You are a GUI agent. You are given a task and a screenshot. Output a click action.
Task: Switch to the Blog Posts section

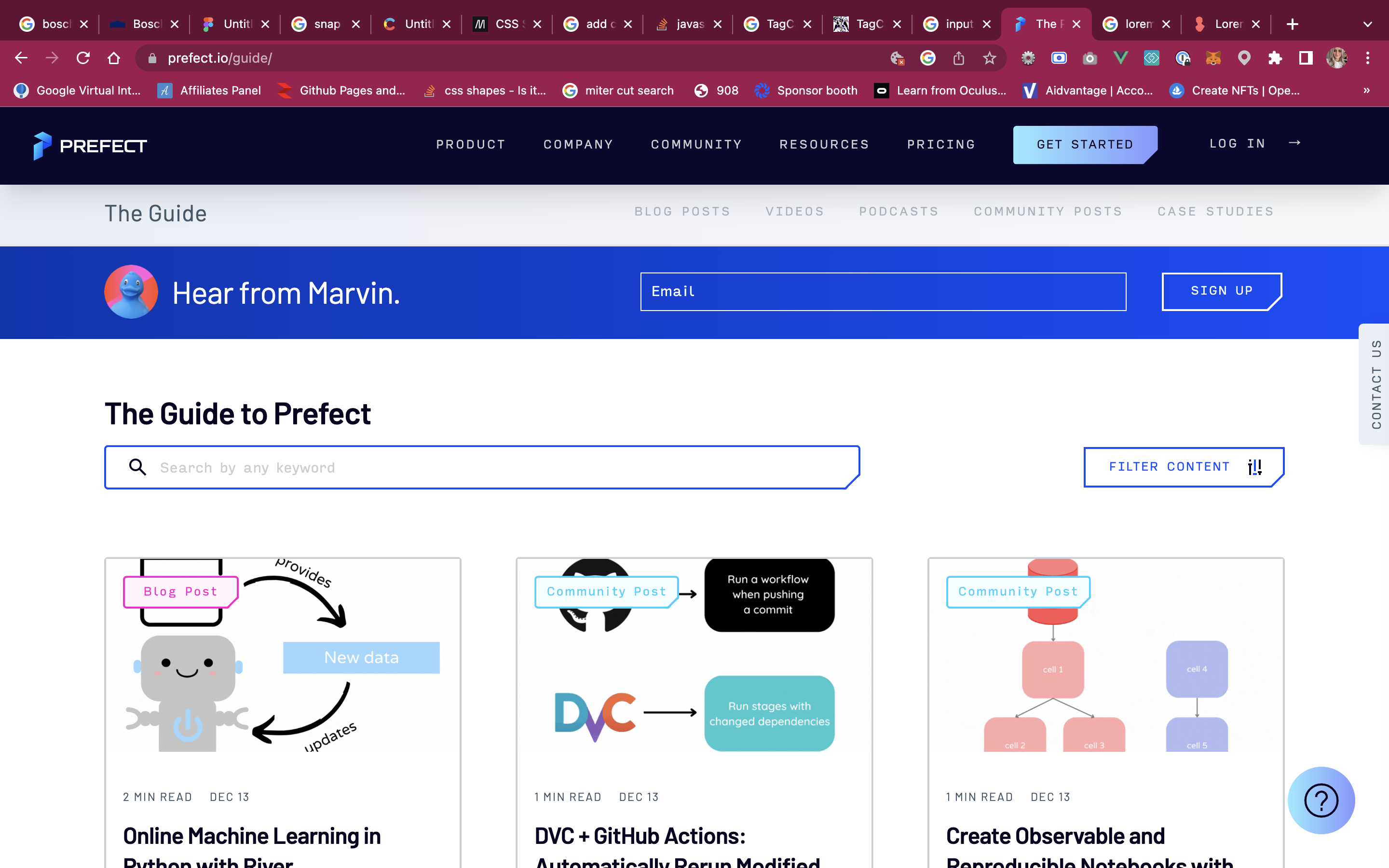pos(682,211)
